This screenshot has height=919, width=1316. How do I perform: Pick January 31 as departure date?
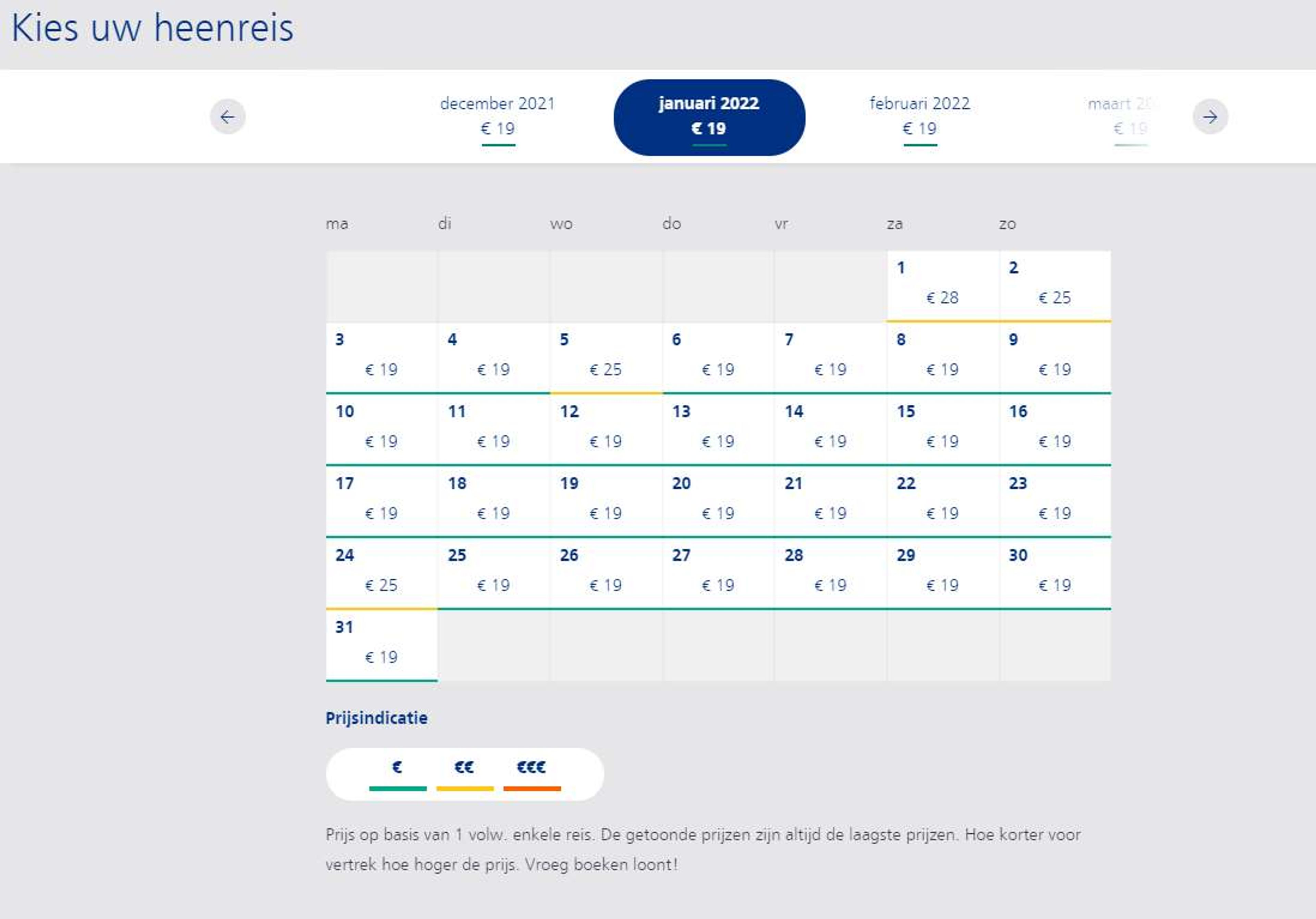tap(382, 646)
